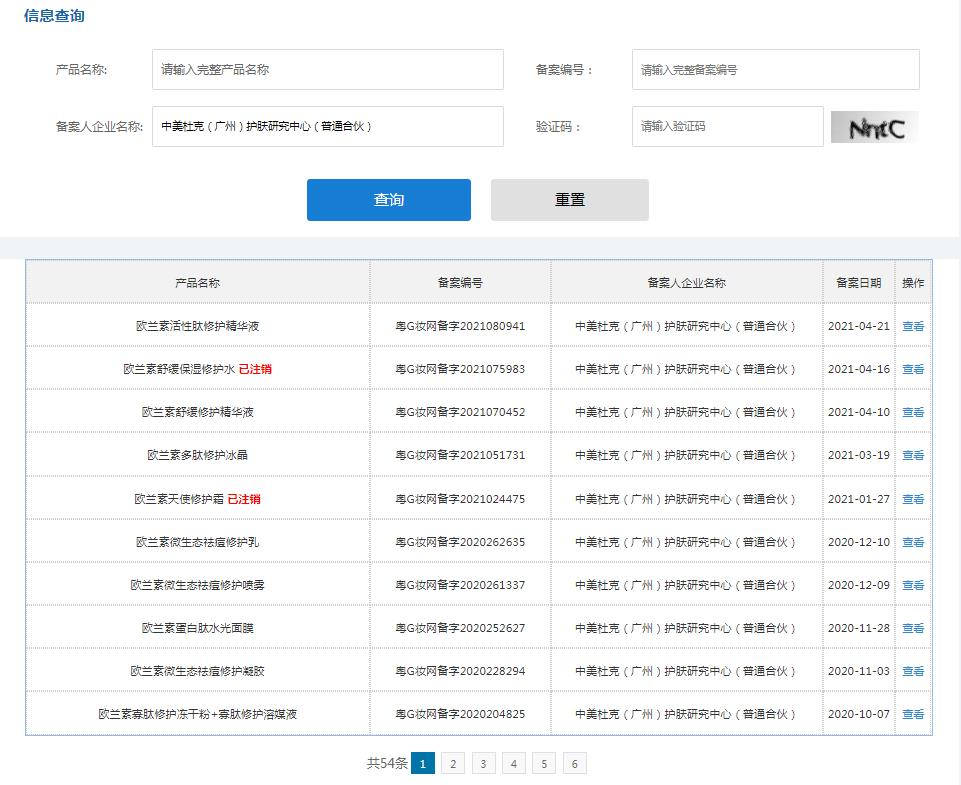Select page 4 in pagination
Image resolution: width=961 pixels, height=785 pixels.
click(x=513, y=764)
